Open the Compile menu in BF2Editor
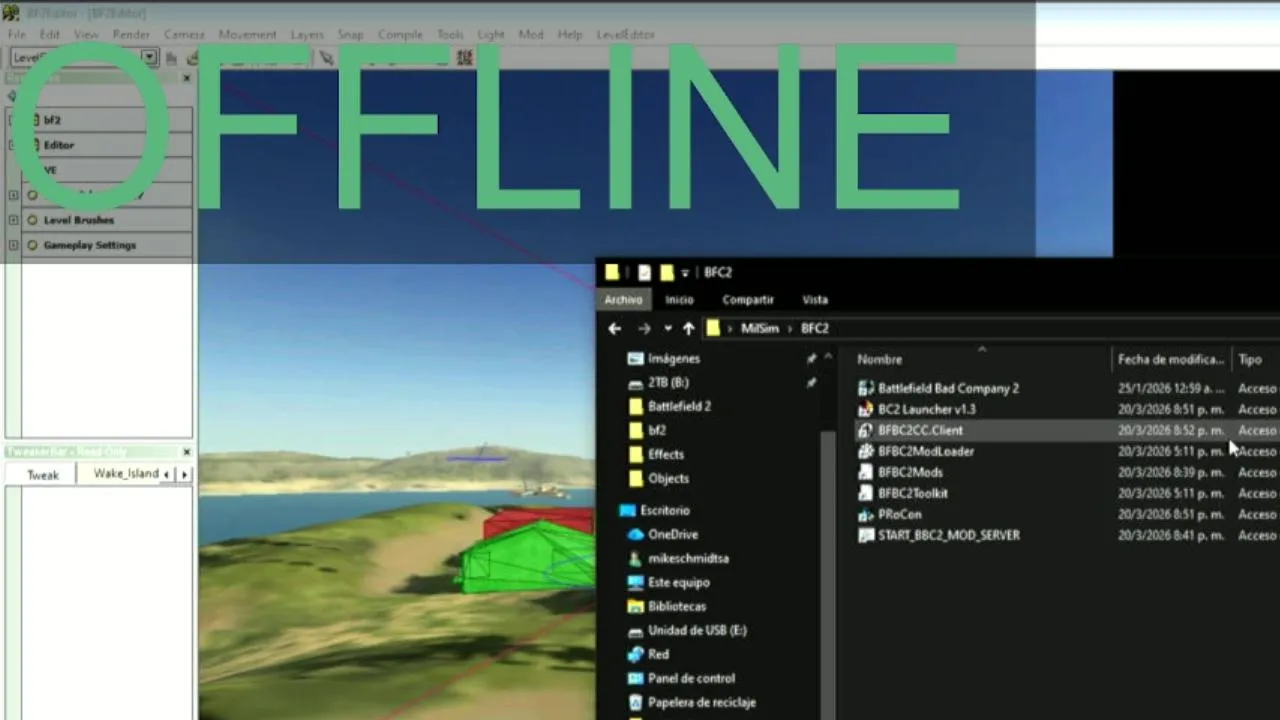Image resolution: width=1280 pixels, height=720 pixels. pyautogui.click(x=400, y=34)
